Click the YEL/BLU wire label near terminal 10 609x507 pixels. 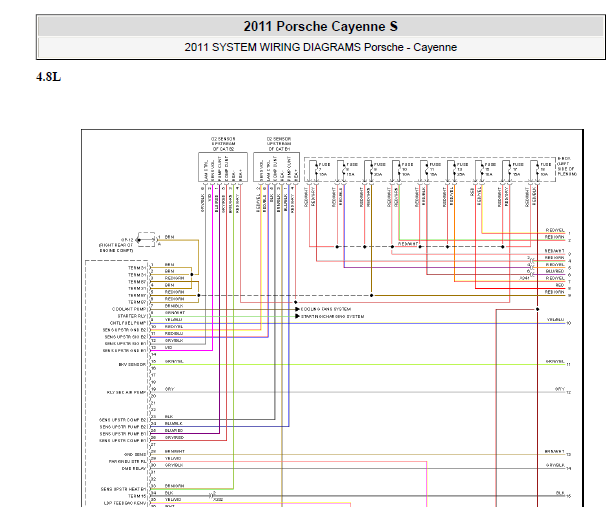(x=555, y=320)
